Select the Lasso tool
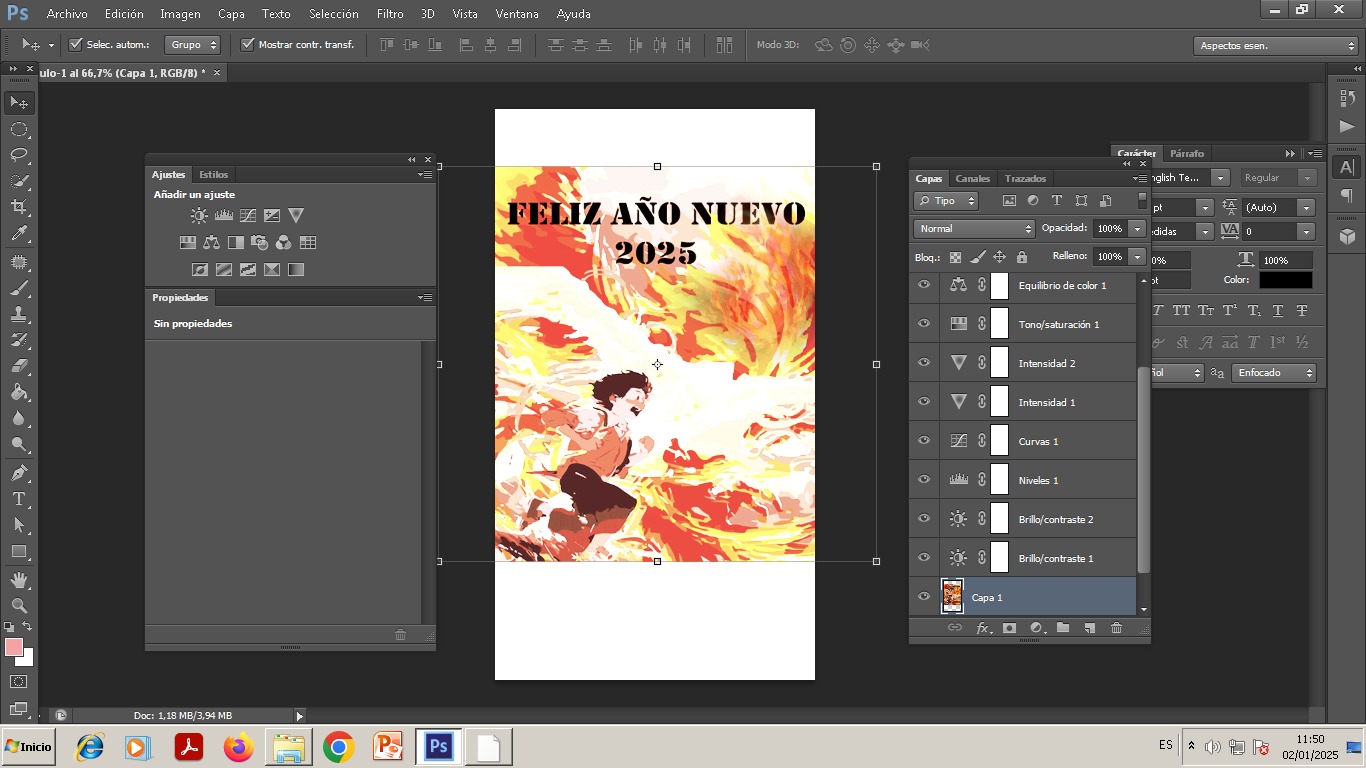1366x768 pixels. (19, 155)
